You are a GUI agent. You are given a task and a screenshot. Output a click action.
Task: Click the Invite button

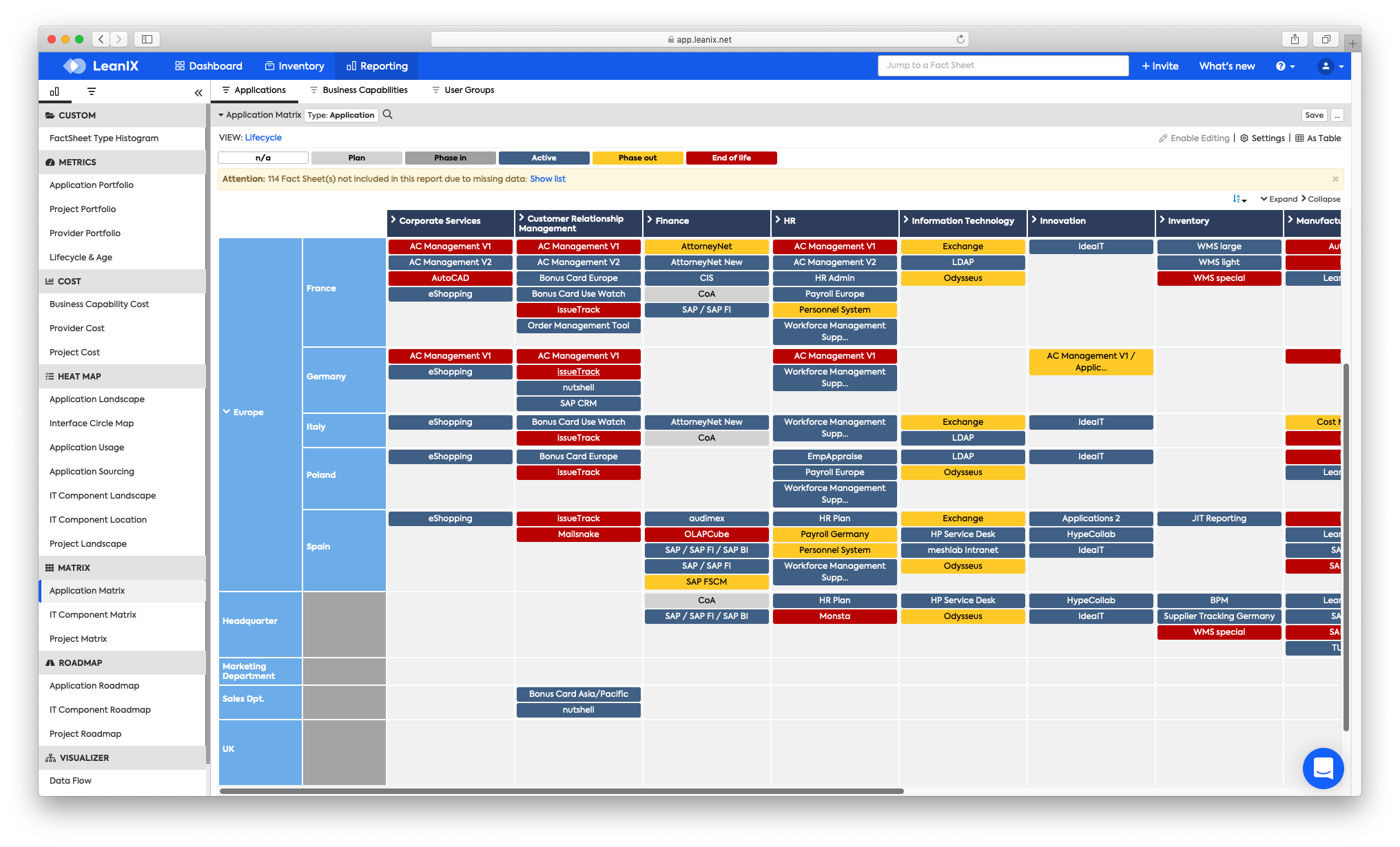point(1160,66)
